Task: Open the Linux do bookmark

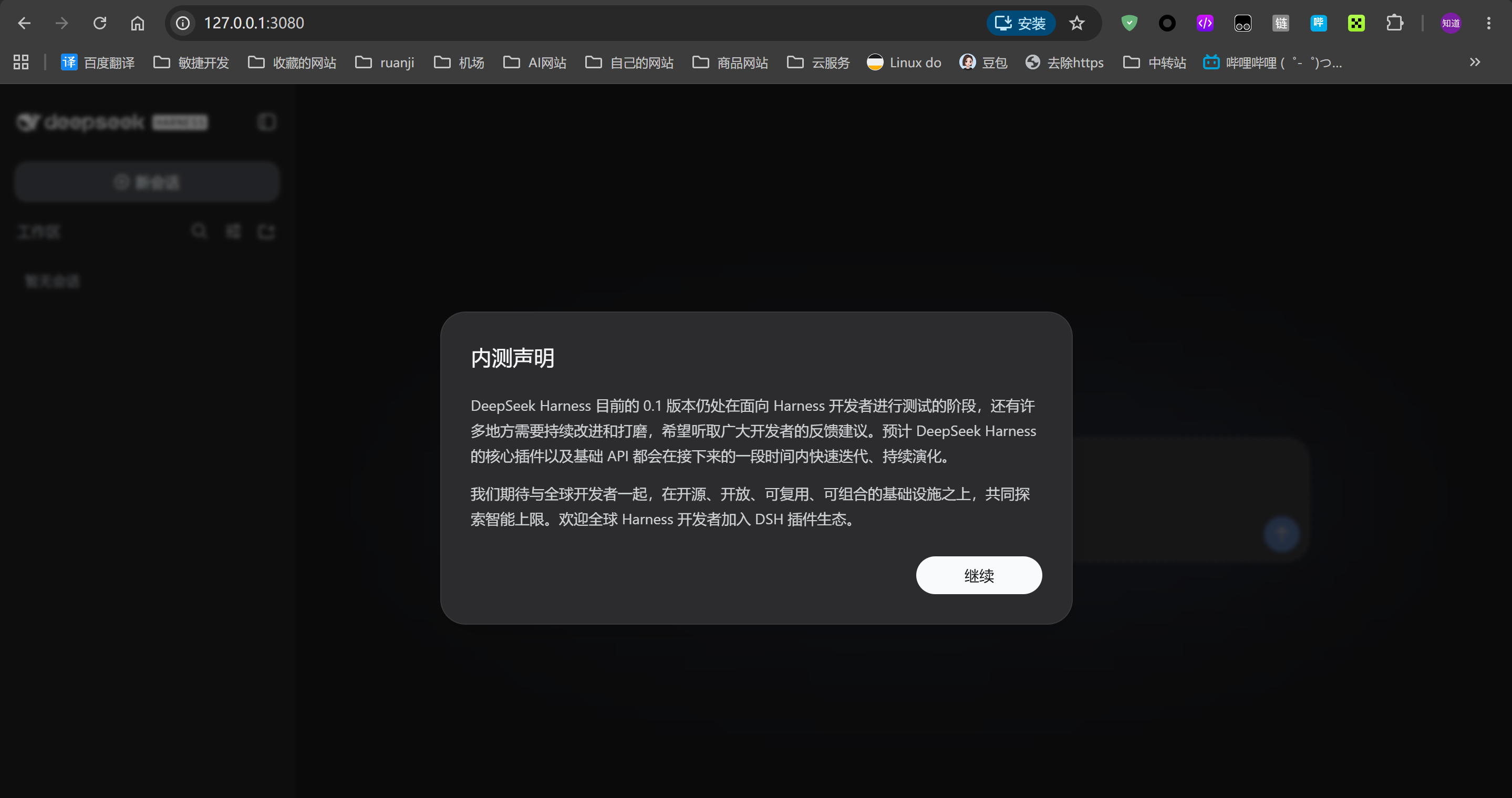Action: [x=904, y=62]
